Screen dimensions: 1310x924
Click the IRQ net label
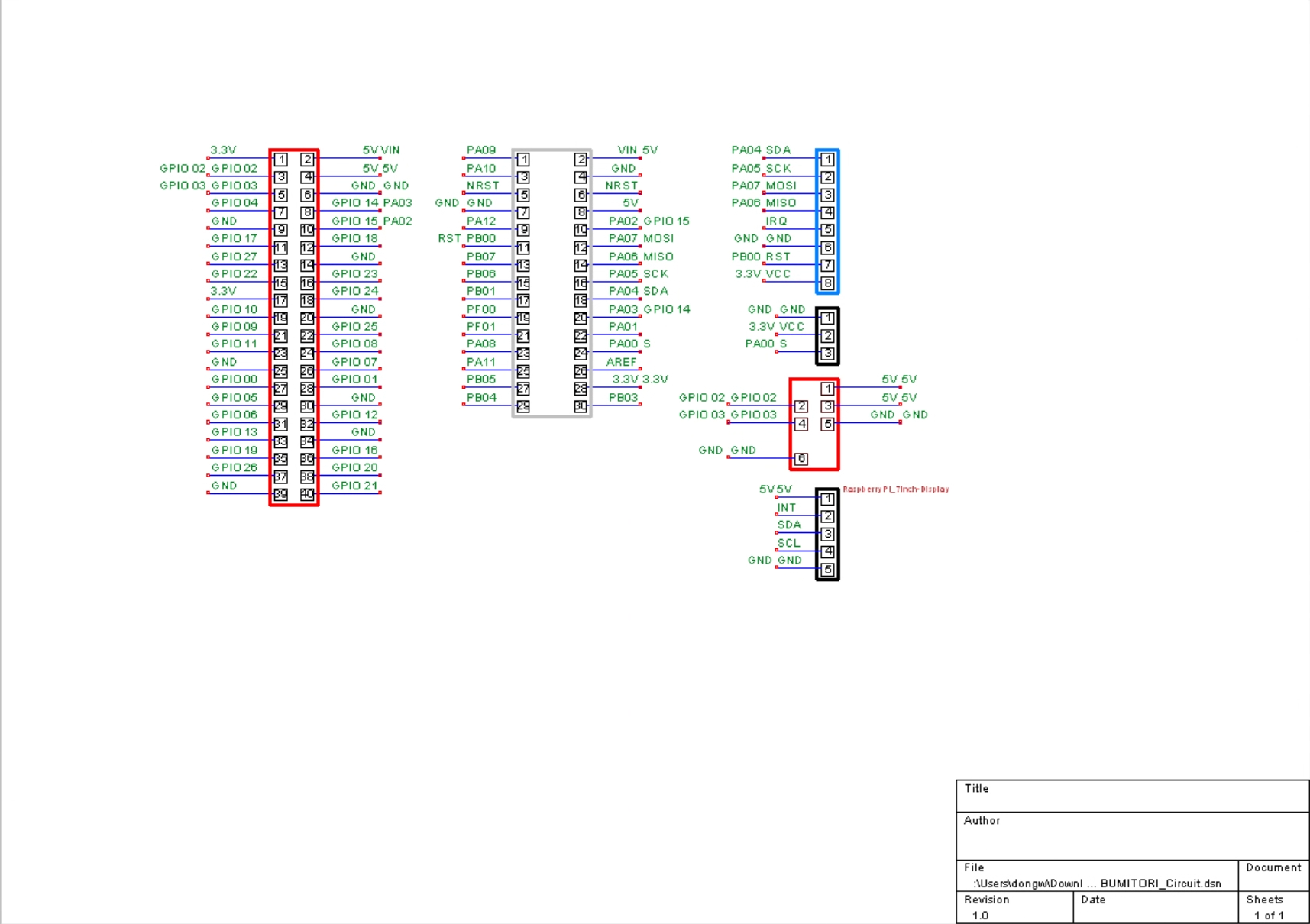coord(776,221)
